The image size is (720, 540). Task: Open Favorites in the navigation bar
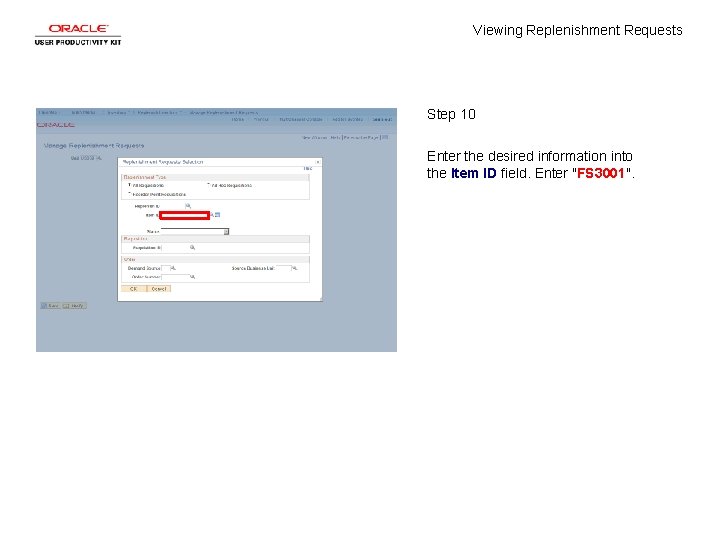(48, 112)
